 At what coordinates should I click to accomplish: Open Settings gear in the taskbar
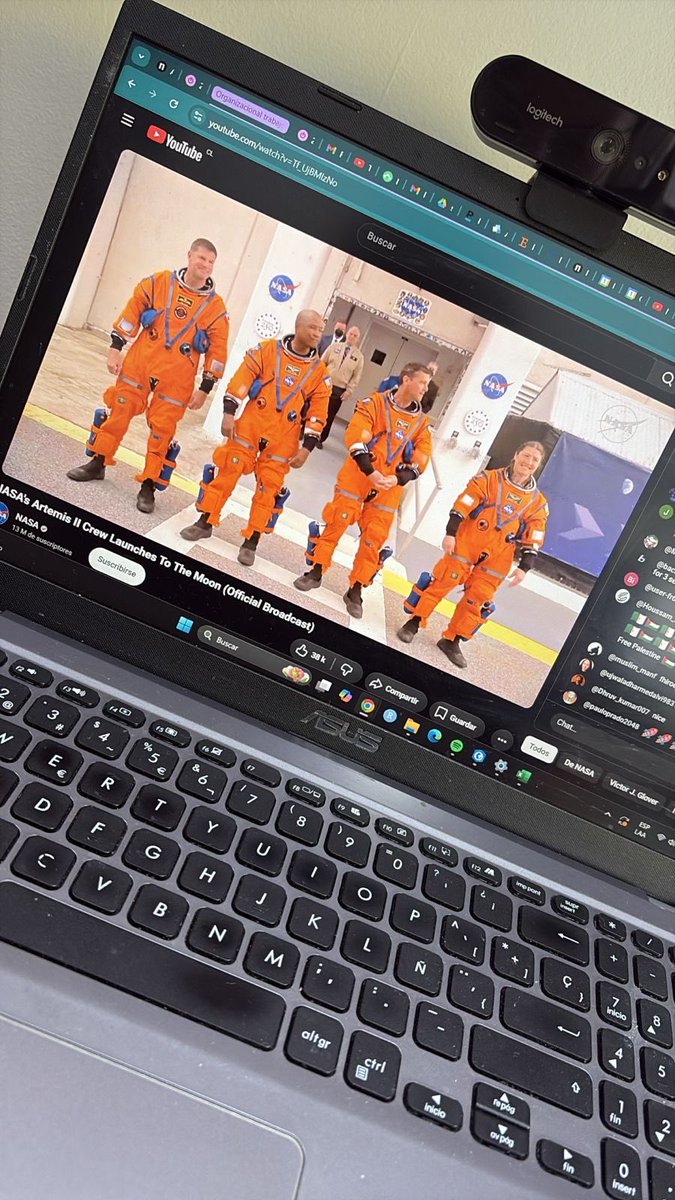pos(500,765)
